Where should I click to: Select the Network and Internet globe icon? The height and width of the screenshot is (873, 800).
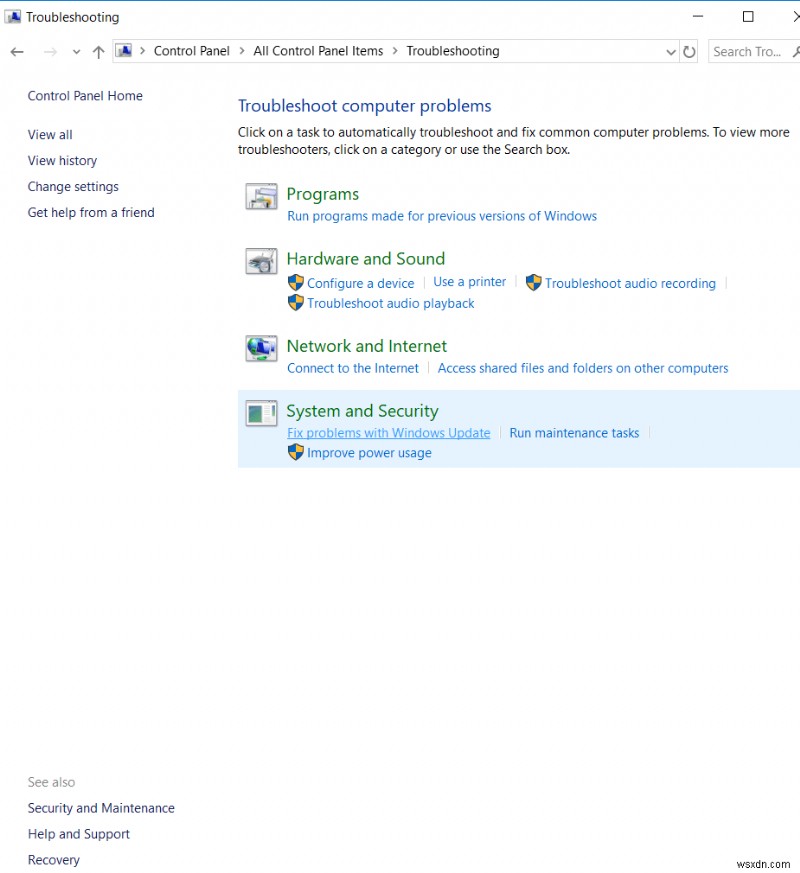pos(261,348)
